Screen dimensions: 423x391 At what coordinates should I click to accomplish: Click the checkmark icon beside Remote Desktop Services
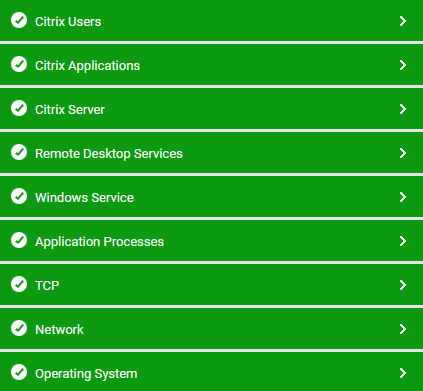point(19,152)
